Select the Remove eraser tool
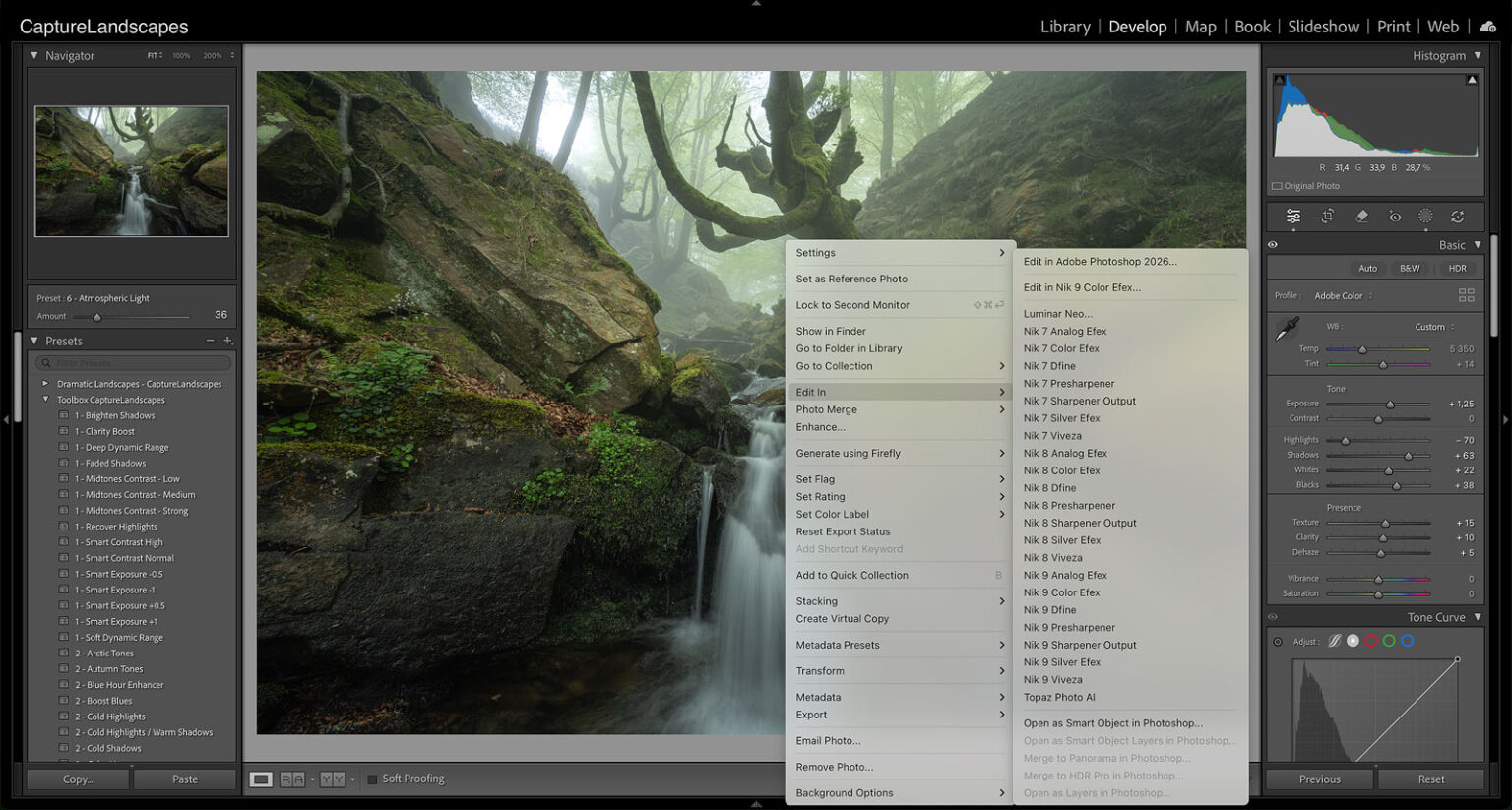 [x=1361, y=217]
